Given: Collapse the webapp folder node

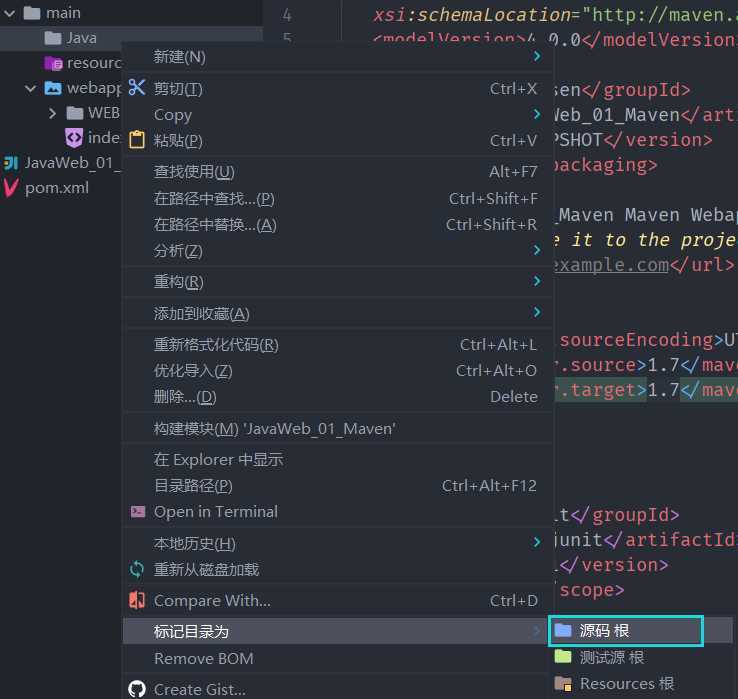Looking at the screenshot, I should pos(31,88).
